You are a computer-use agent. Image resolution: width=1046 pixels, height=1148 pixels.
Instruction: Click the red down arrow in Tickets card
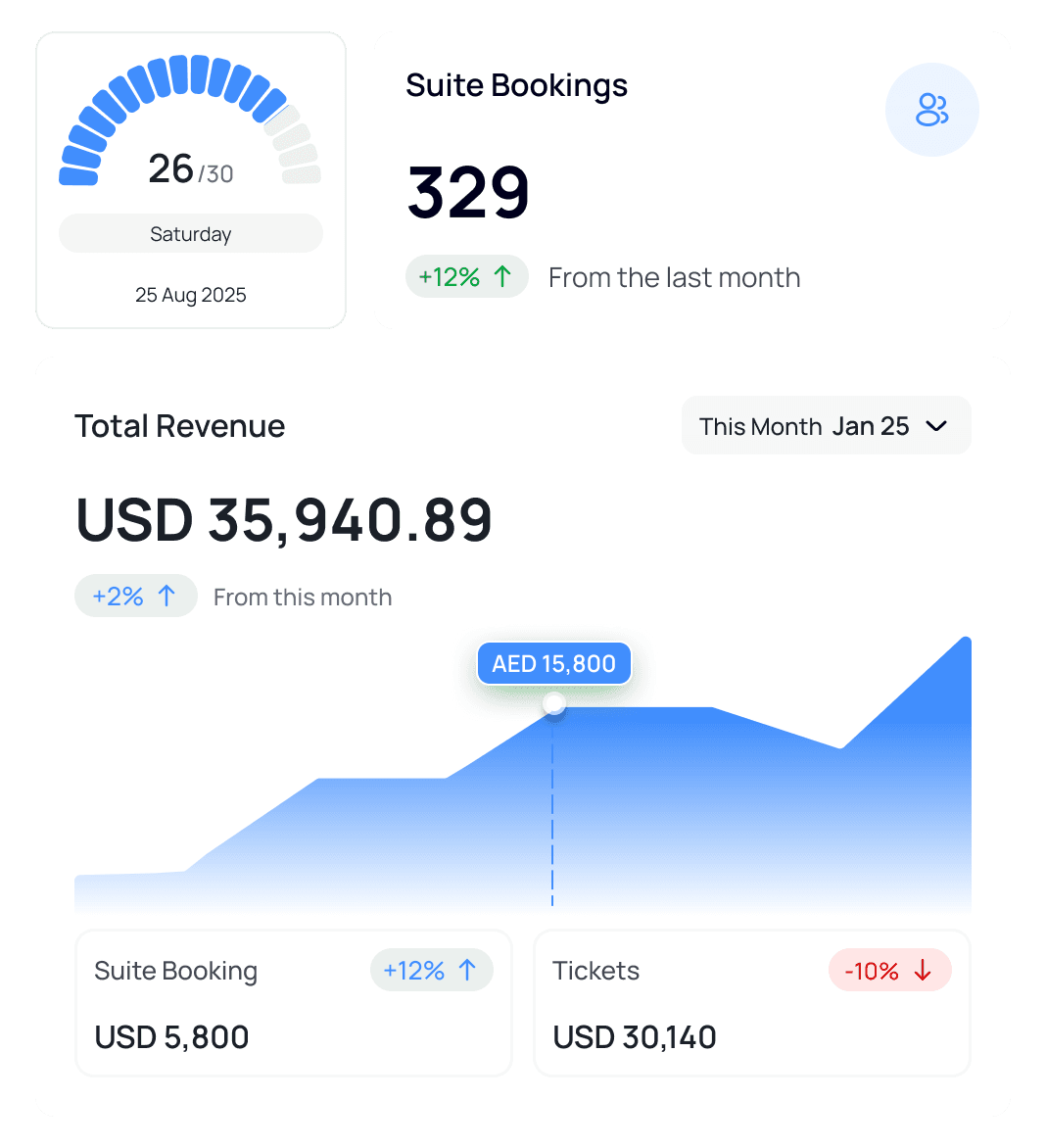(x=921, y=970)
